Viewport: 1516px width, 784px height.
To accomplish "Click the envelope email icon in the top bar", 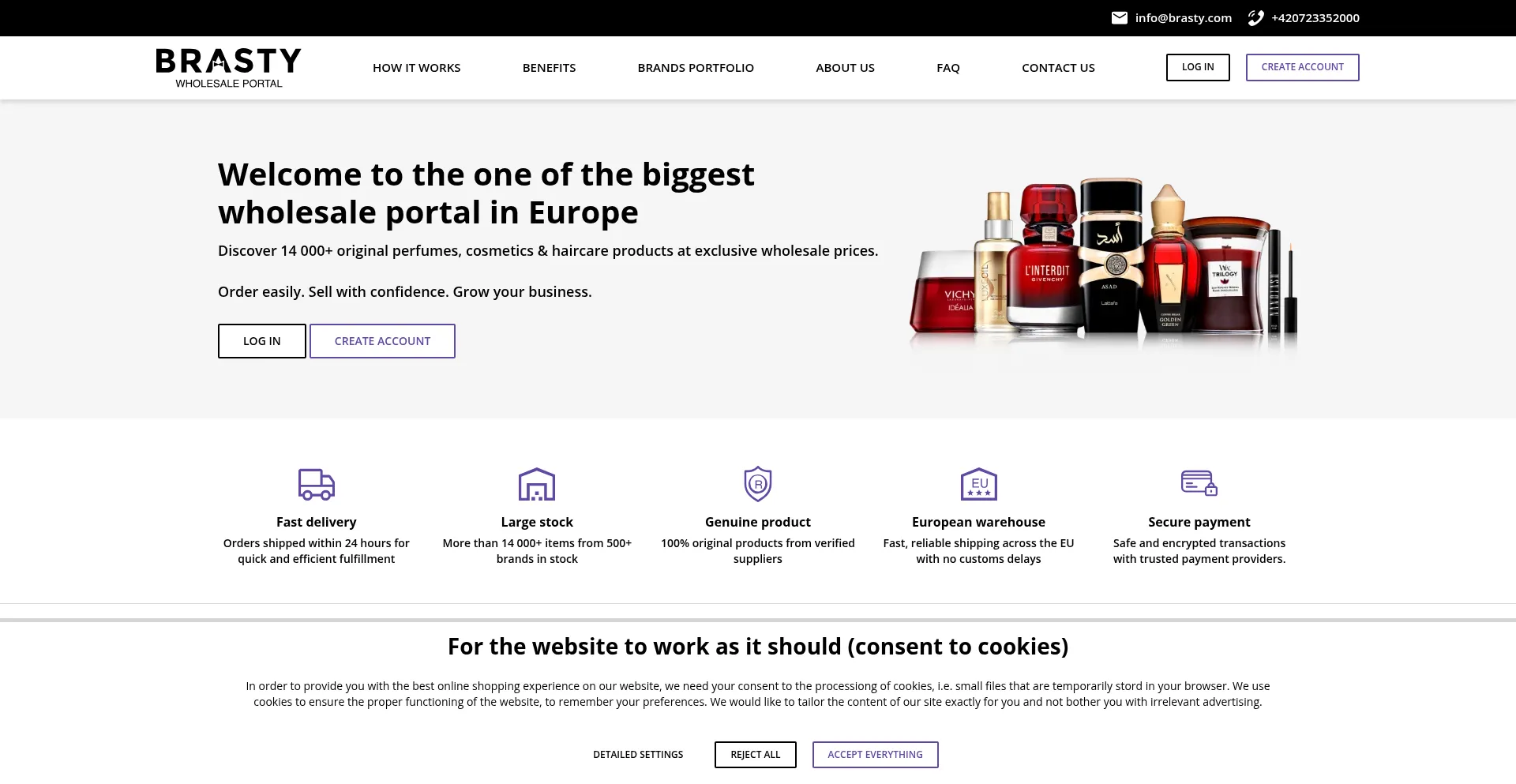I will [1119, 18].
